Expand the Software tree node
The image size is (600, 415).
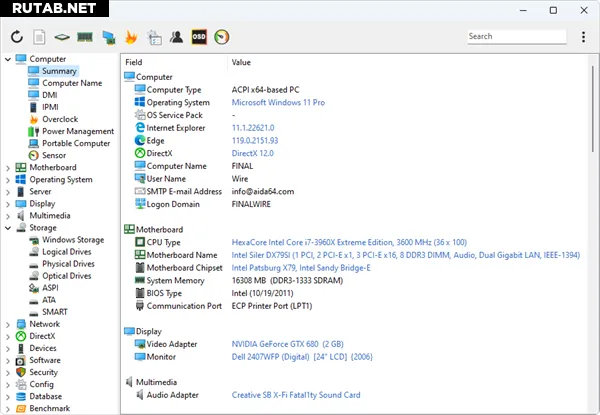click(x=8, y=360)
